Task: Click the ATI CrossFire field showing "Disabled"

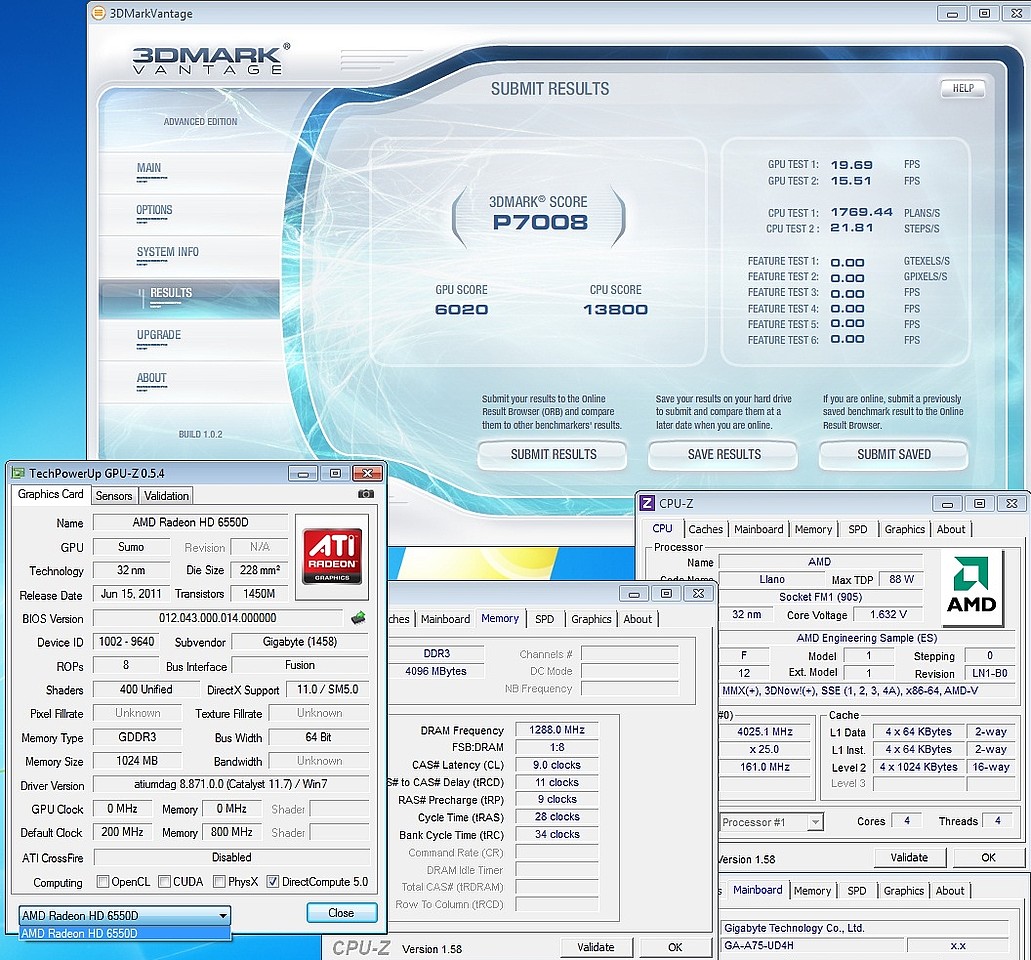Action: point(231,857)
